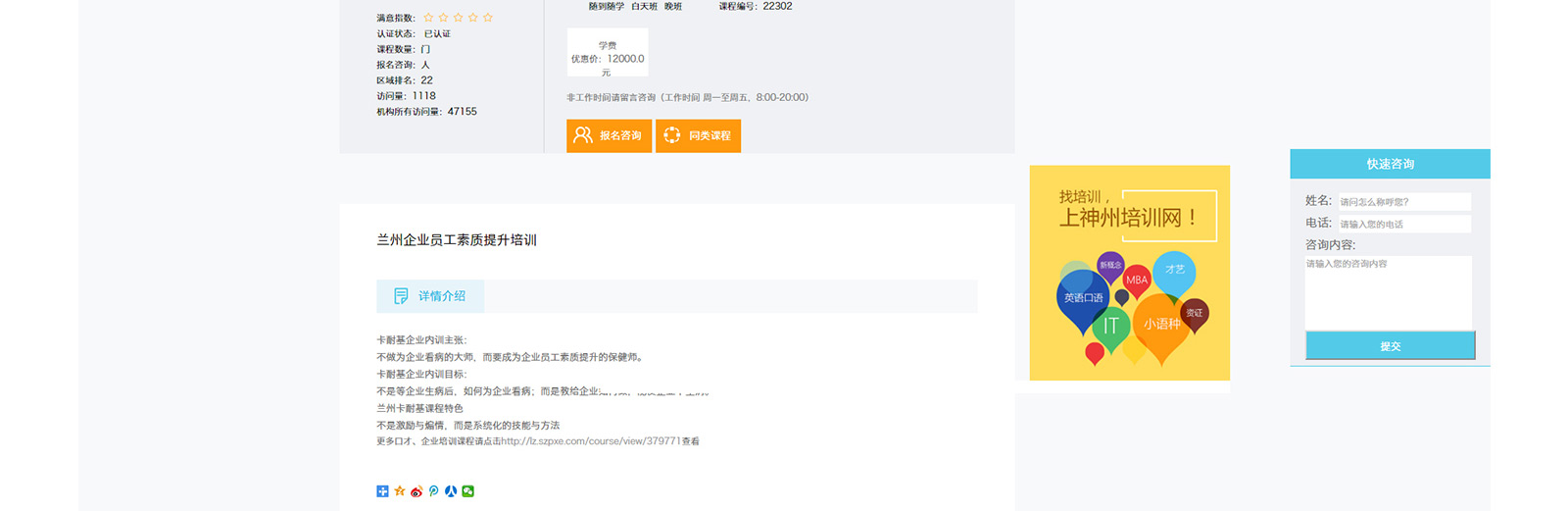Image resolution: width=1568 pixels, height=511 pixels.
Task: Click the 姓名 name input field
Action: pos(1404,202)
